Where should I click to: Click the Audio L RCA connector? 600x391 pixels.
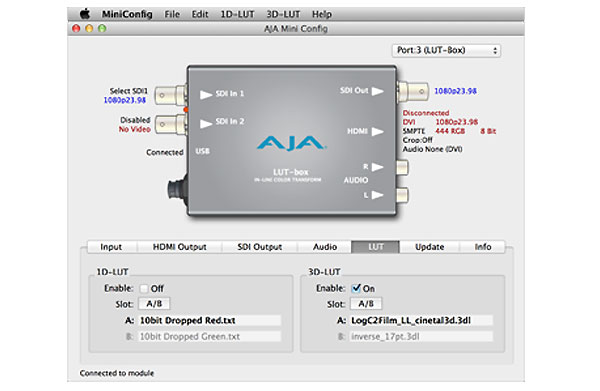pyautogui.click(x=403, y=196)
